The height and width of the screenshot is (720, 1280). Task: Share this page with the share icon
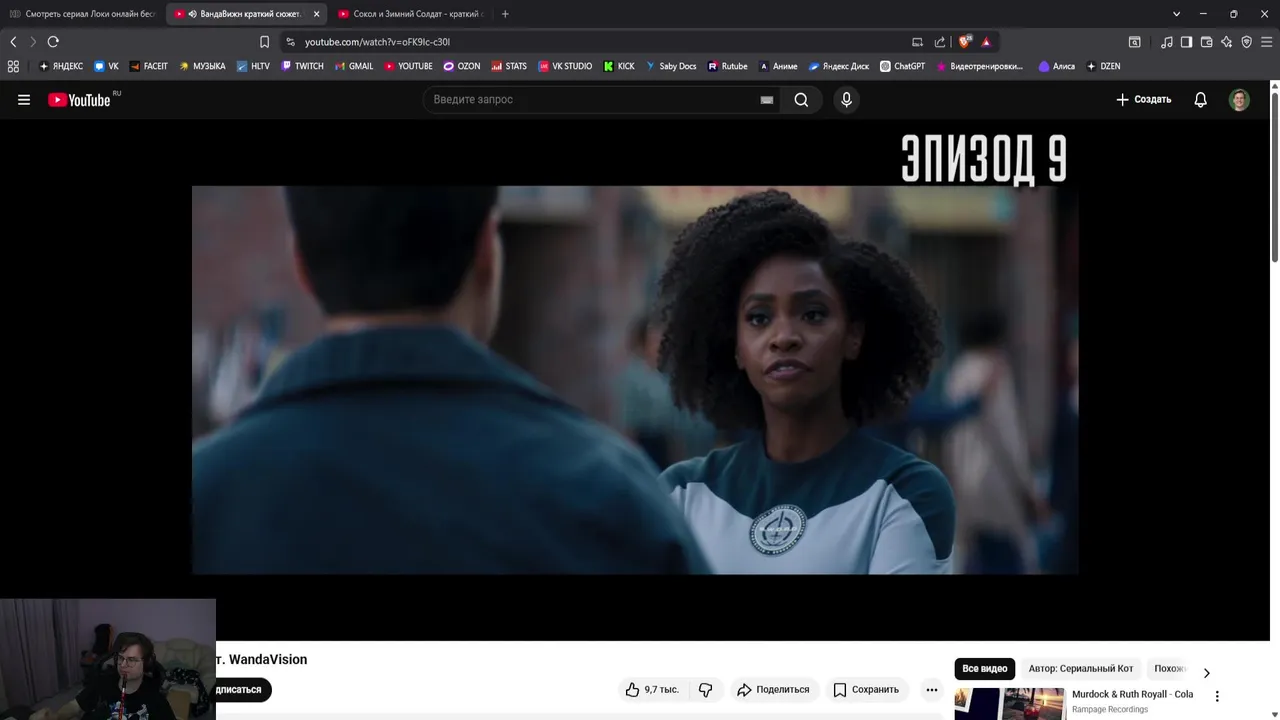point(940,42)
